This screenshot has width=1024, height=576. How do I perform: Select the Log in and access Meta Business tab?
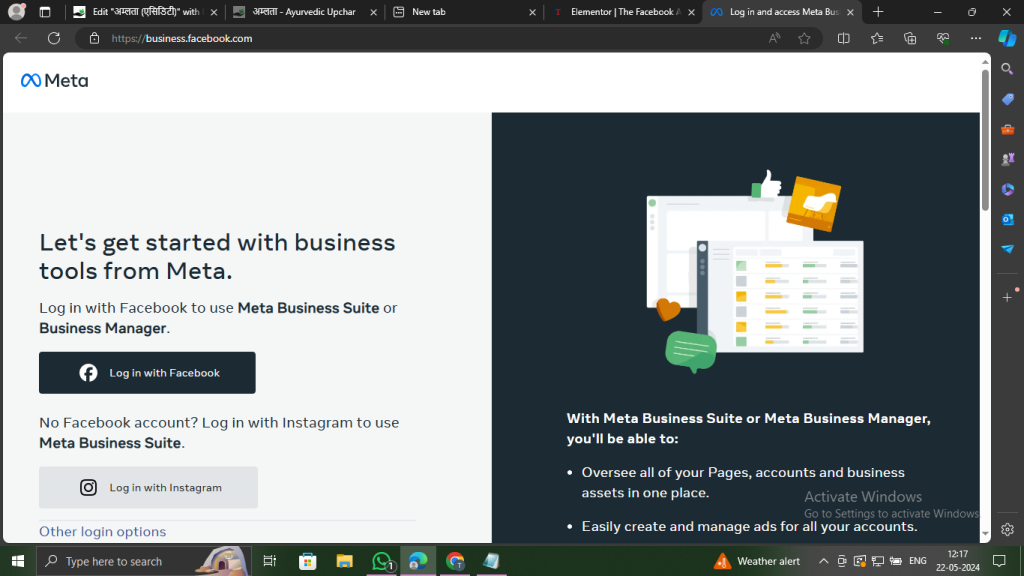click(784, 12)
